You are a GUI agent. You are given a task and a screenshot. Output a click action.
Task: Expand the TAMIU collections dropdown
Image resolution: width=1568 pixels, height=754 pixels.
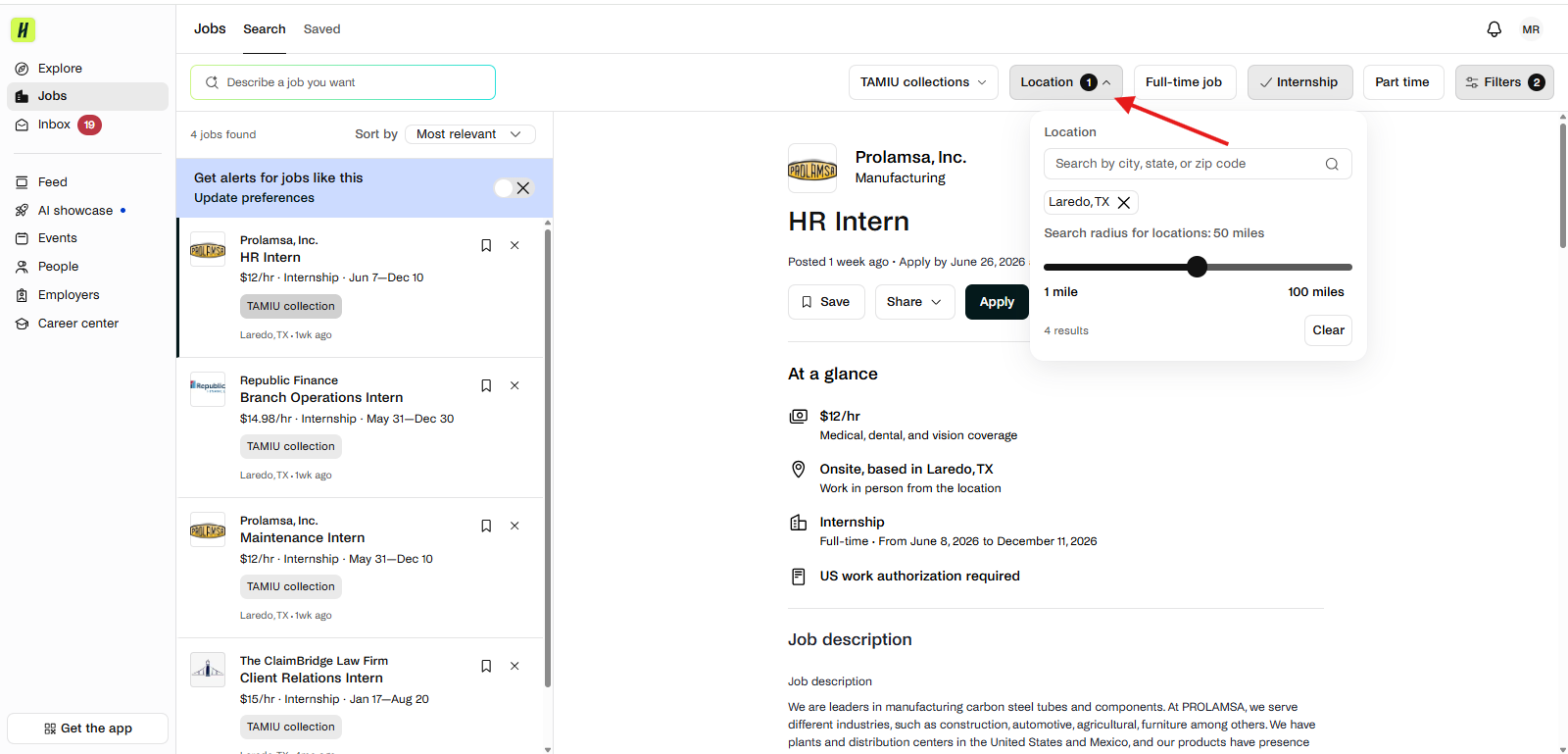coord(923,82)
